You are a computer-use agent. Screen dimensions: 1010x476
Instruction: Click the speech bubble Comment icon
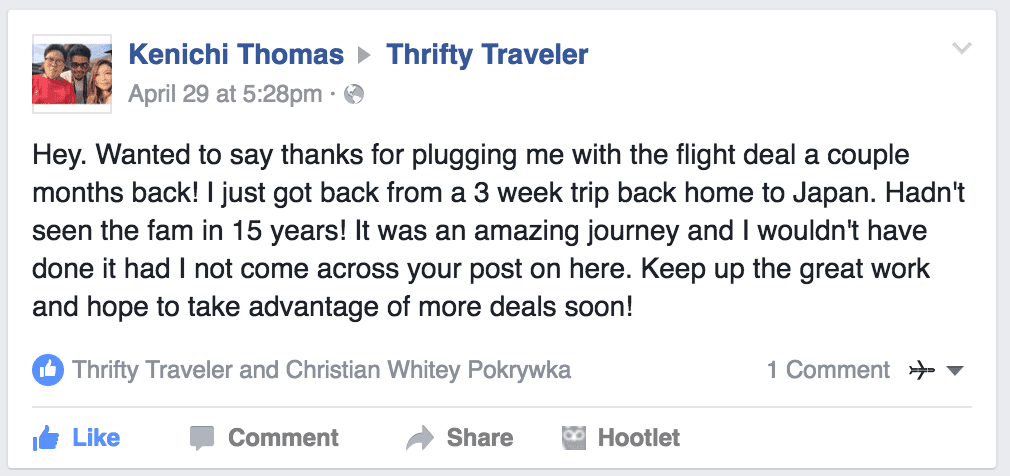pos(202,437)
